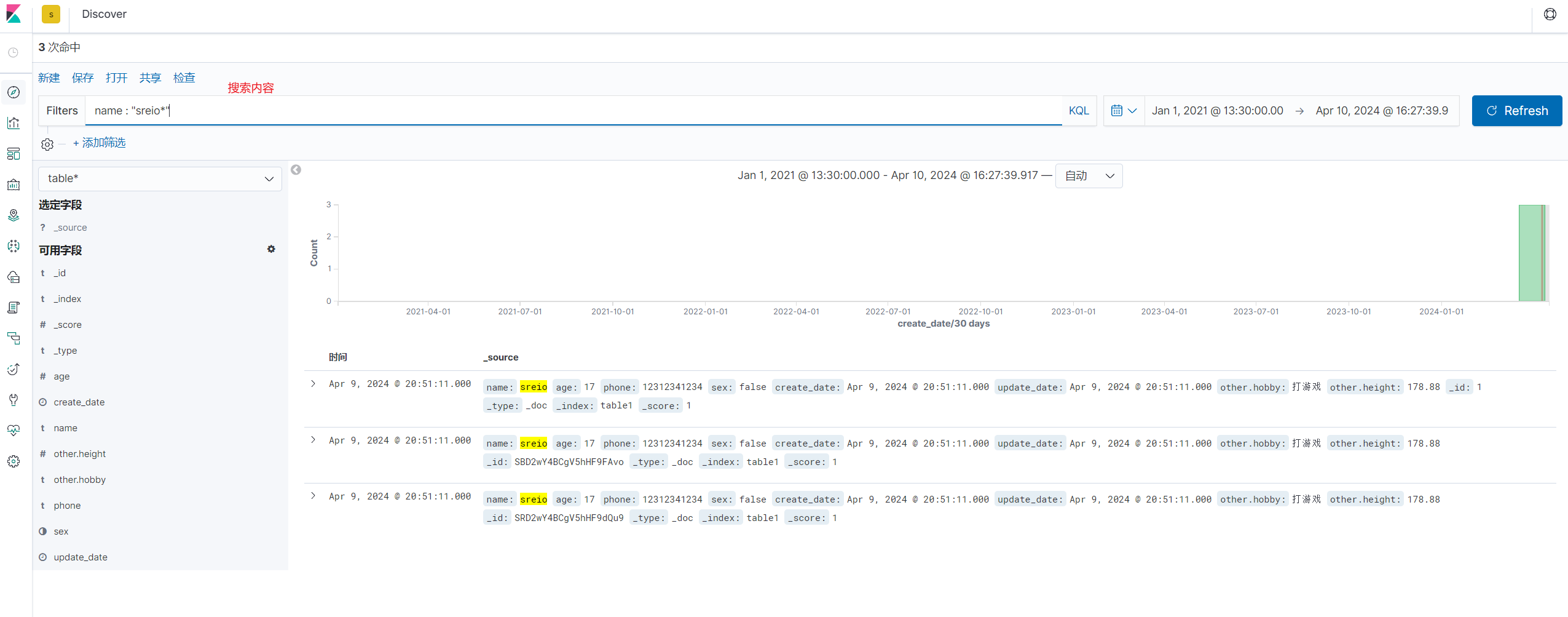Open Discover compass icon in sidebar

tap(14, 92)
